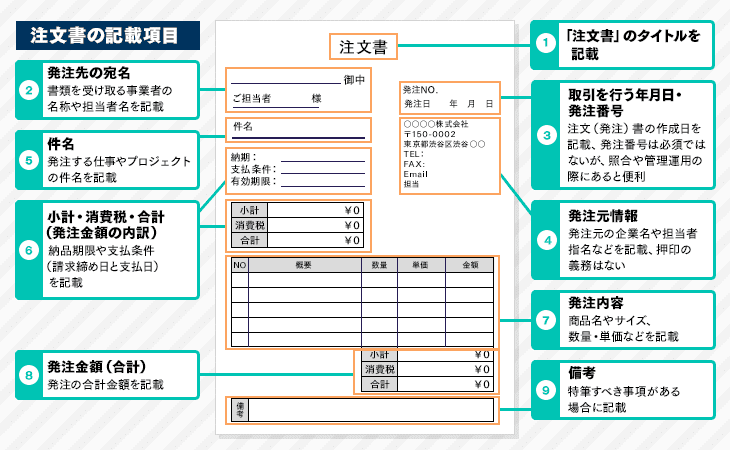
Task: Click the 発注先の宛名 callout heading
Action: (89, 72)
